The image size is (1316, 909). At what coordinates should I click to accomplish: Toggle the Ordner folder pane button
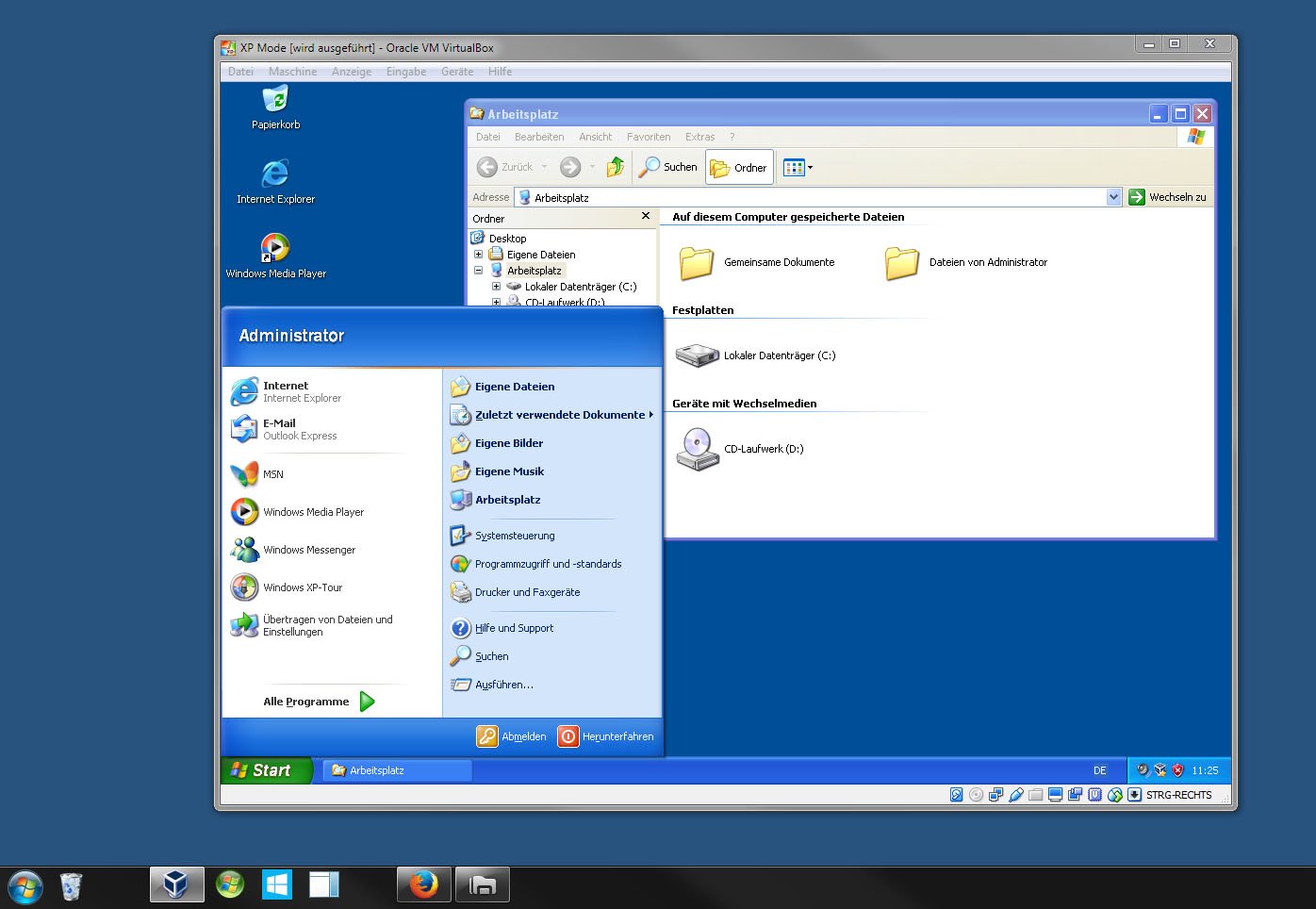click(x=739, y=167)
